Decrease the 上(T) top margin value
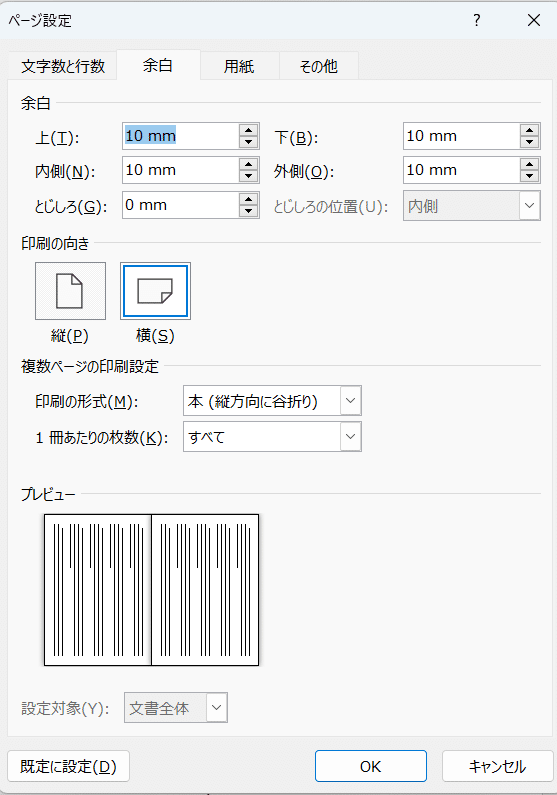This screenshot has width=557, height=795. [x=248, y=142]
